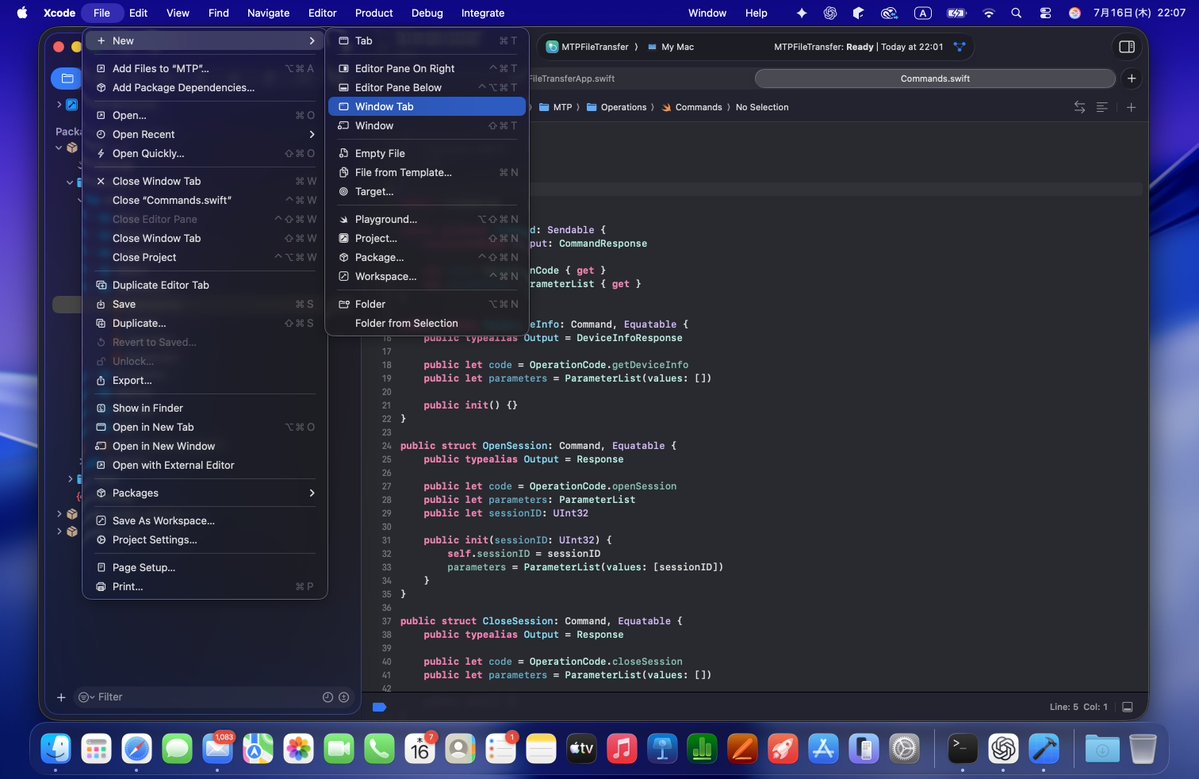Add a new editor tab with plus
The width and height of the screenshot is (1199, 779).
(1132, 78)
